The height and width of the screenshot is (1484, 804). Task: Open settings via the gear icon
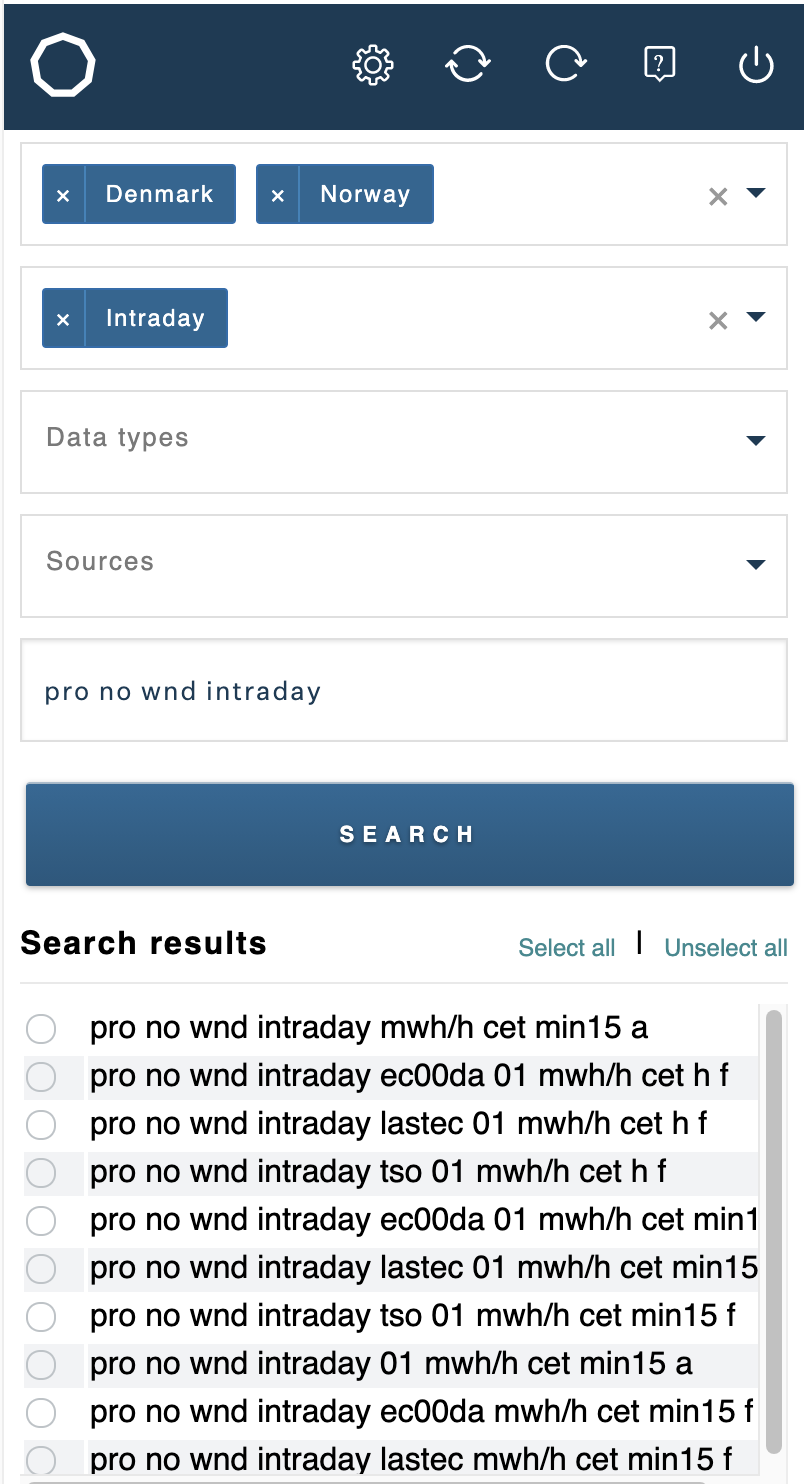pyautogui.click(x=373, y=66)
